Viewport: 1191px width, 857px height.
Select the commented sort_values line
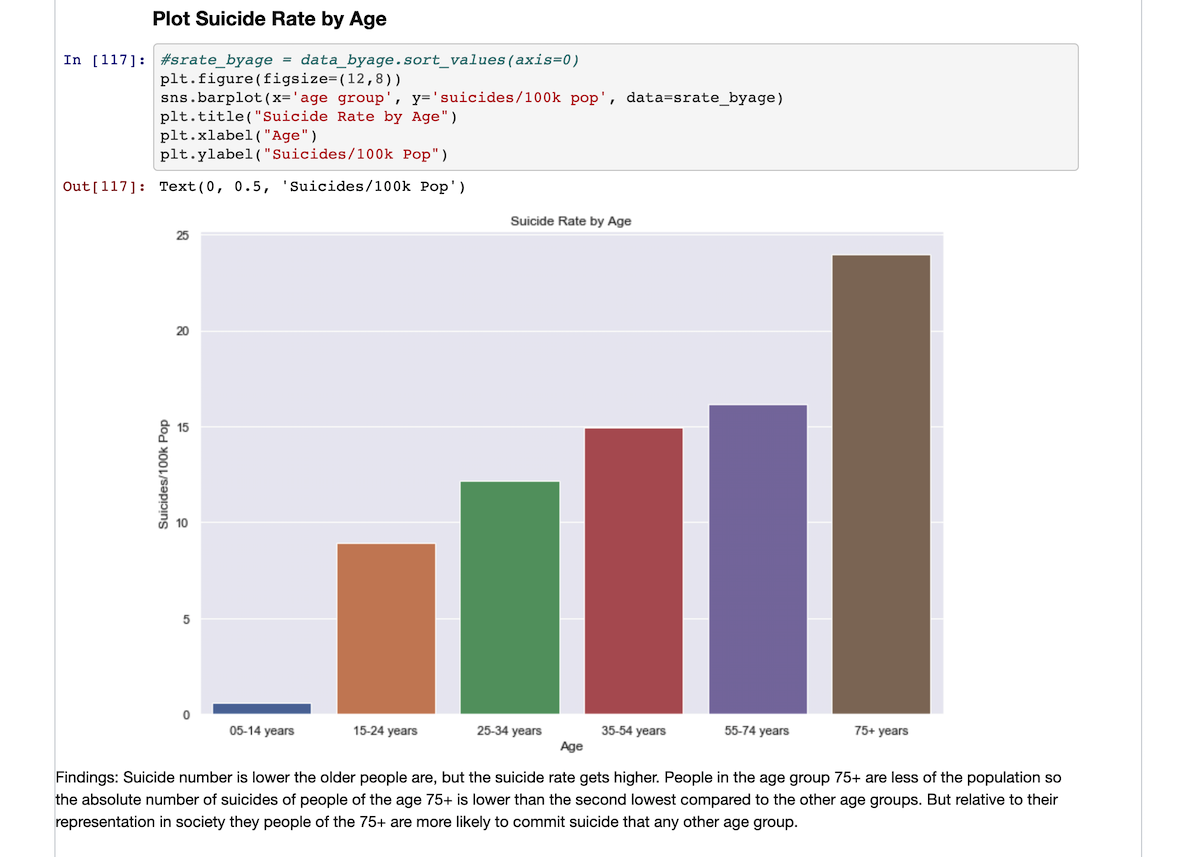pyautogui.click(x=370, y=59)
